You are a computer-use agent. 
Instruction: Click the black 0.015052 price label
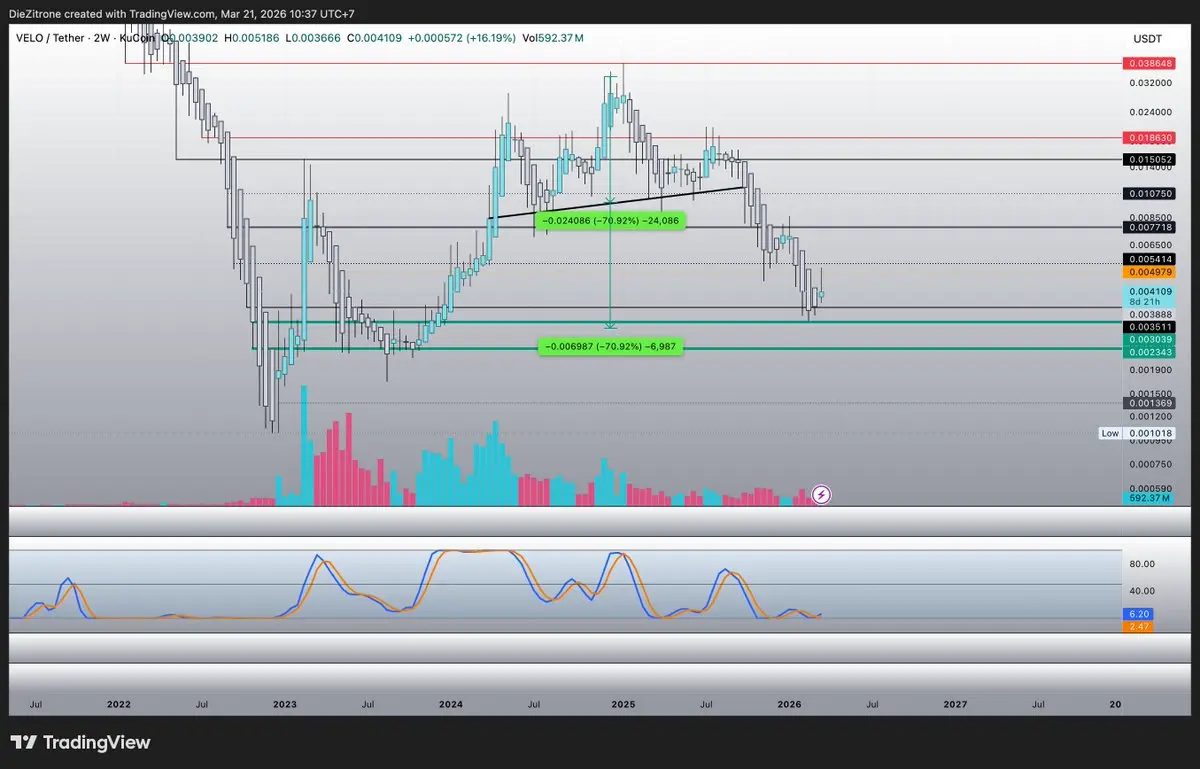[1150, 159]
